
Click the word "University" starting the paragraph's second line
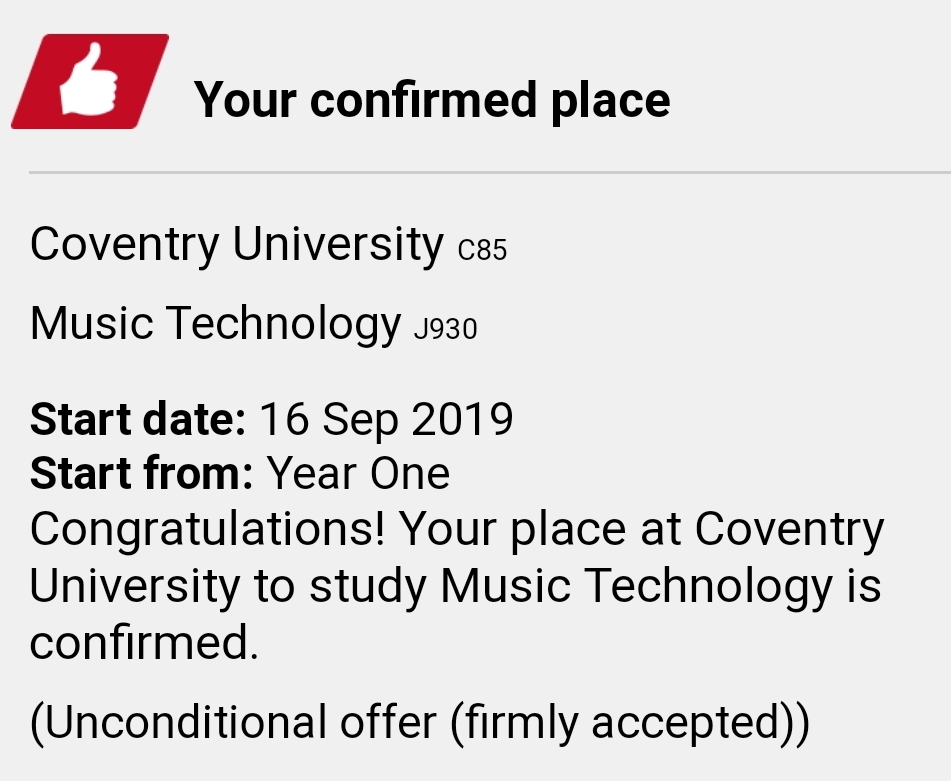tap(134, 586)
